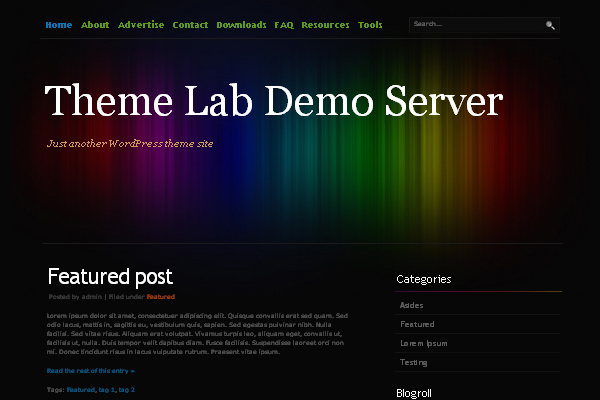This screenshot has width=600, height=400.
Task: Click the Theme Lab Demo Server title
Action: coord(274,100)
